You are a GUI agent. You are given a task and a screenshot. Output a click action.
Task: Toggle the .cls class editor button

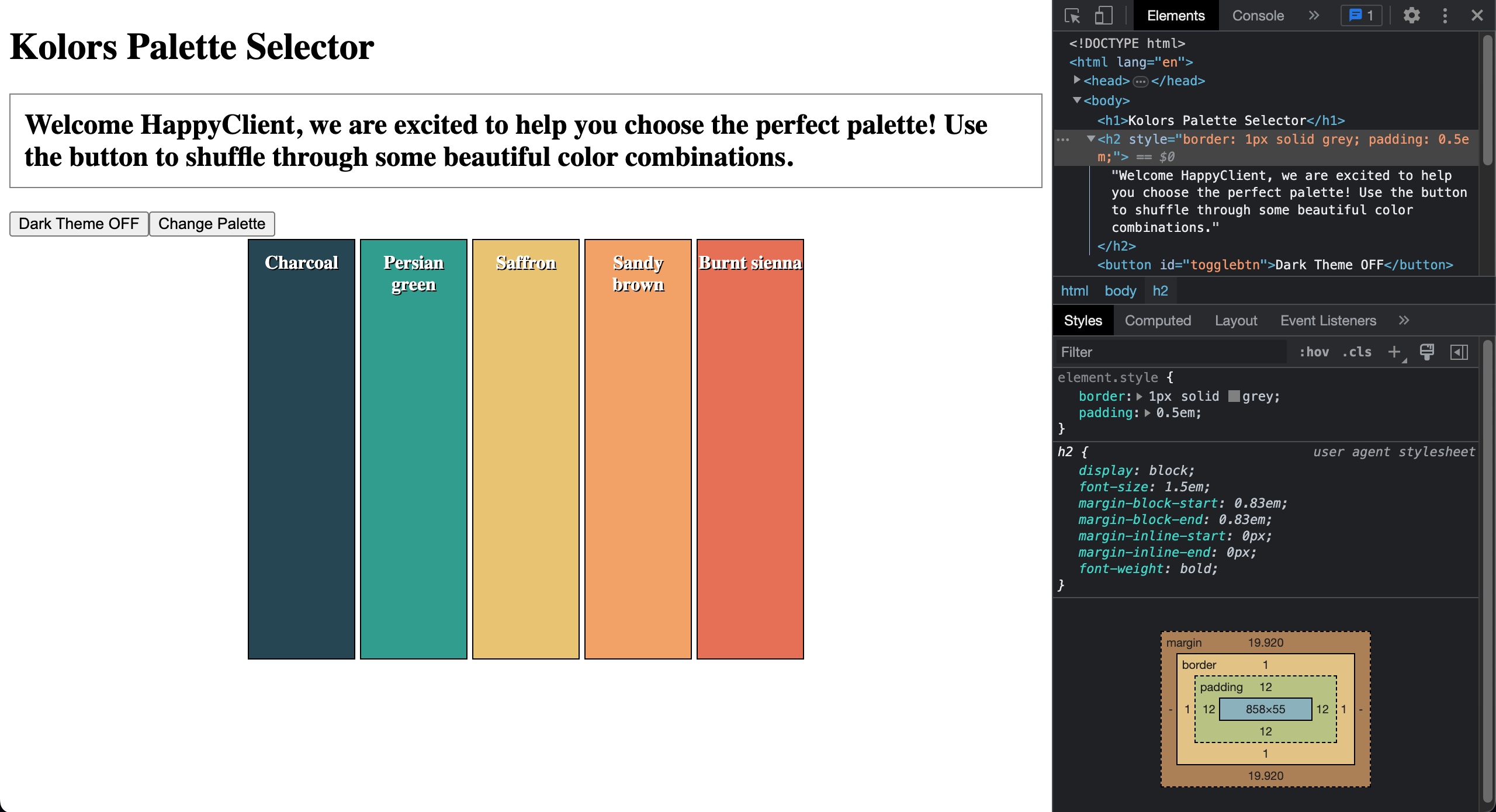[x=1357, y=352]
